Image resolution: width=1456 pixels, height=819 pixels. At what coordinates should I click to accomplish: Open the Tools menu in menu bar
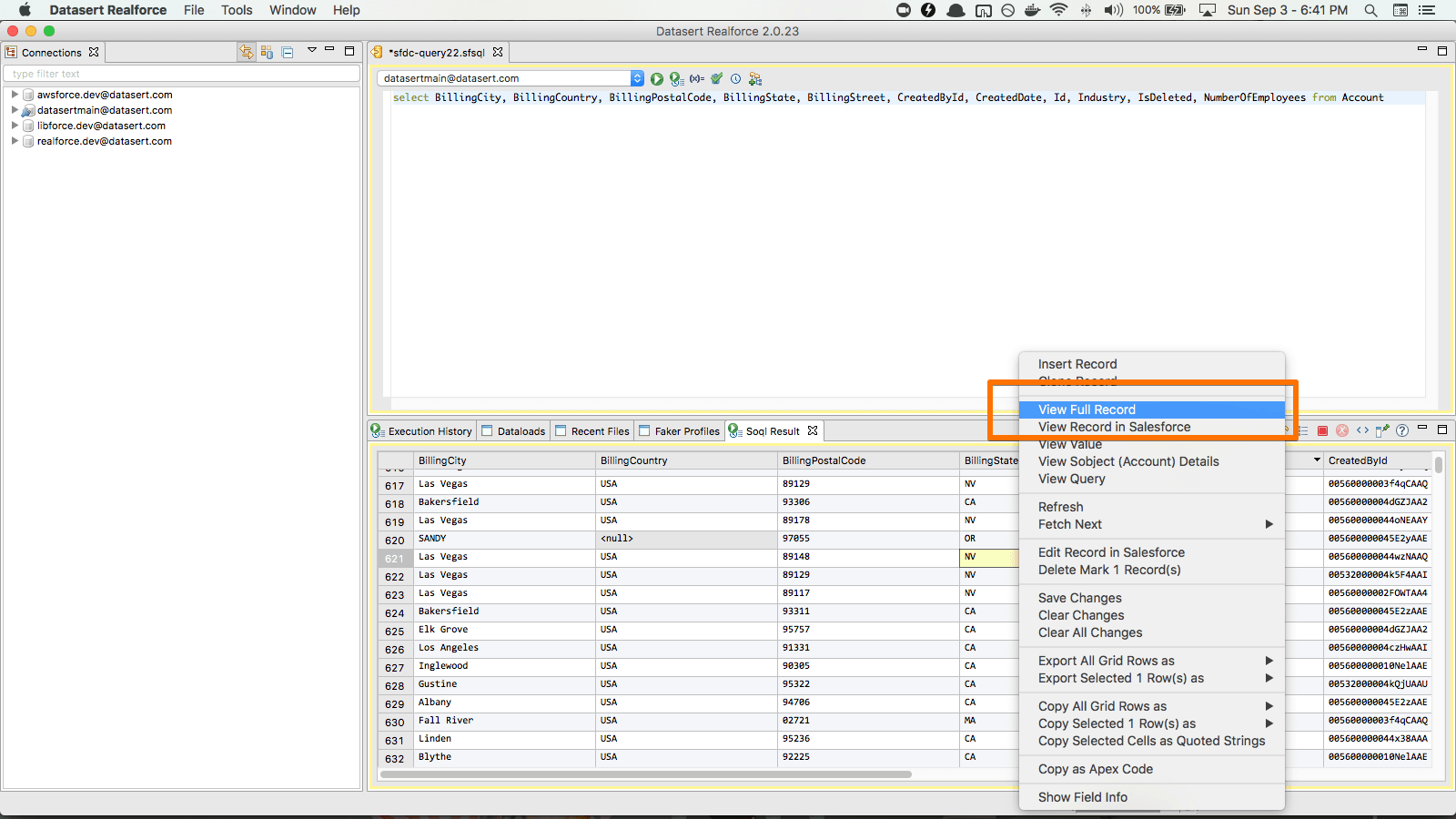[237, 10]
